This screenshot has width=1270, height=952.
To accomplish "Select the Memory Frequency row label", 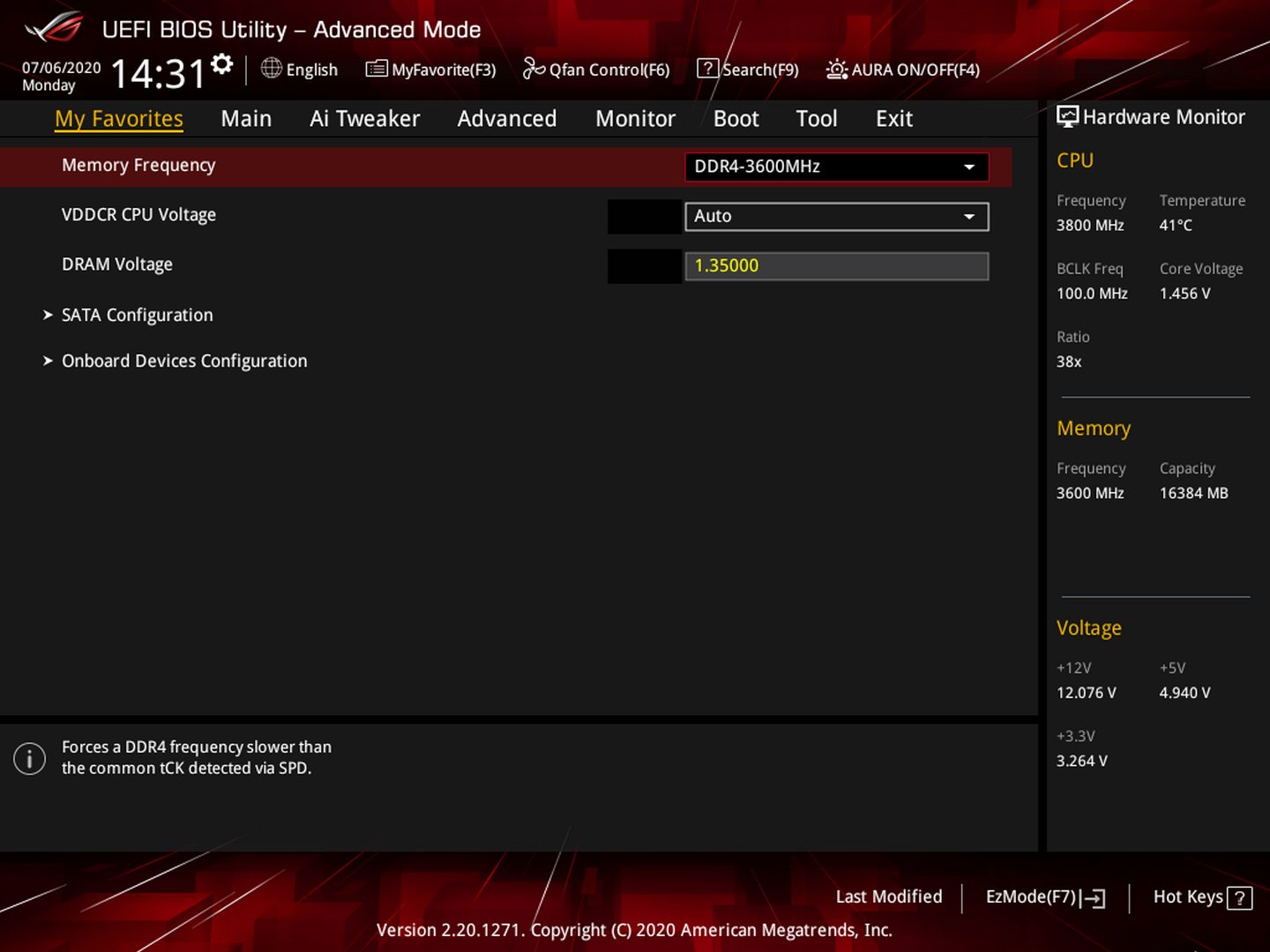I will pos(138,165).
